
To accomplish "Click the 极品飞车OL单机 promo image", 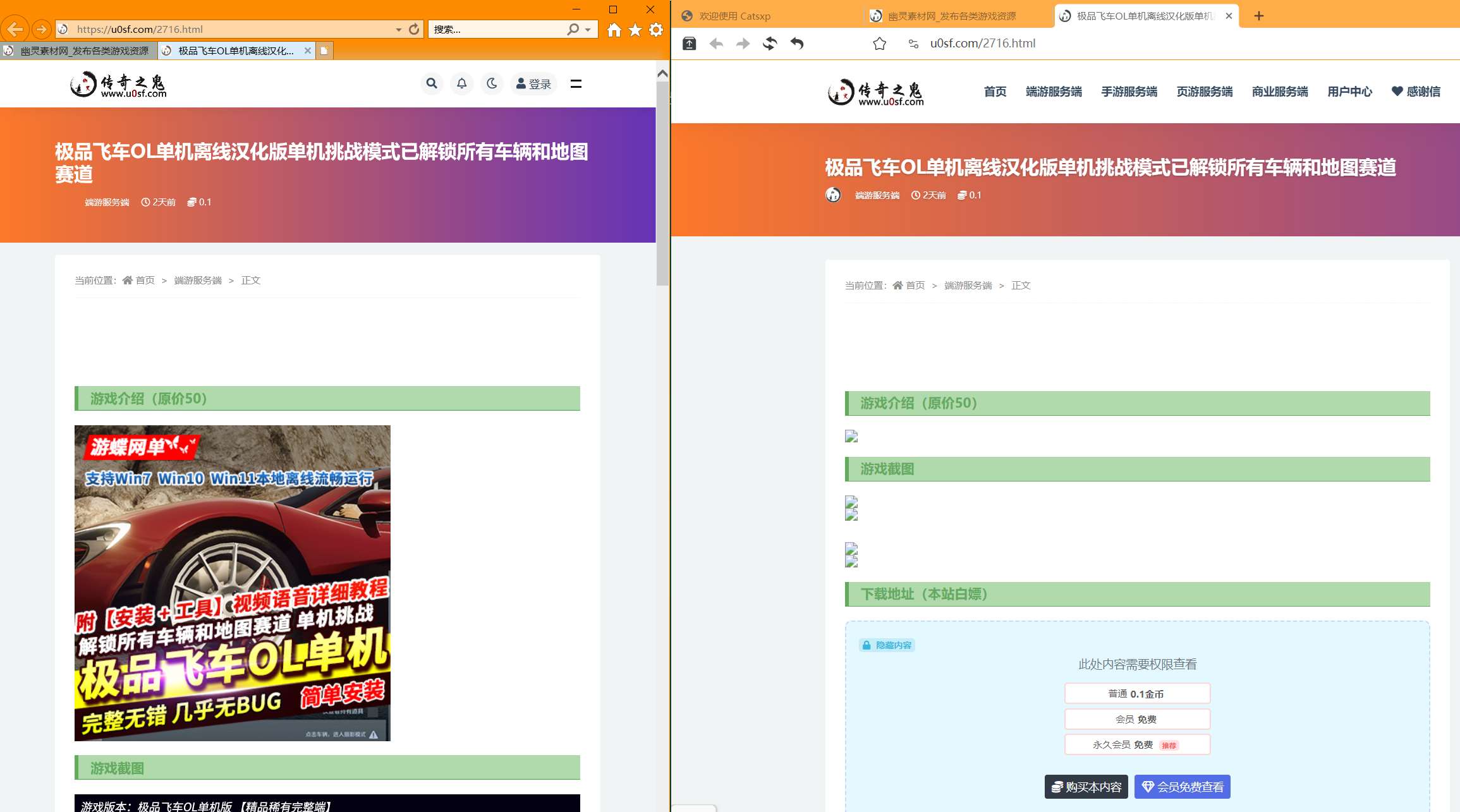I will click(233, 583).
